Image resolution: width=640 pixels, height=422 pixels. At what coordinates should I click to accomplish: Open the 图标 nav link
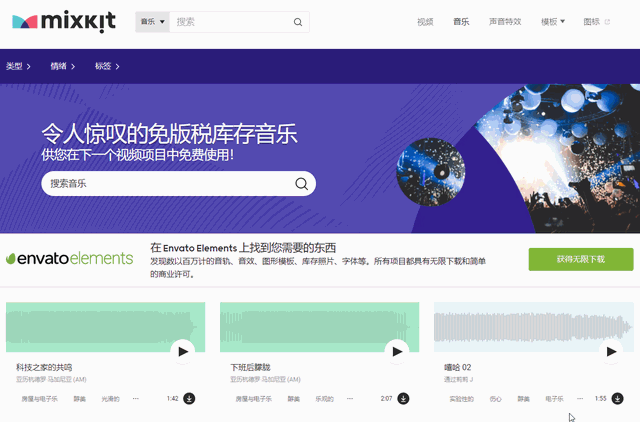[591, 22]
